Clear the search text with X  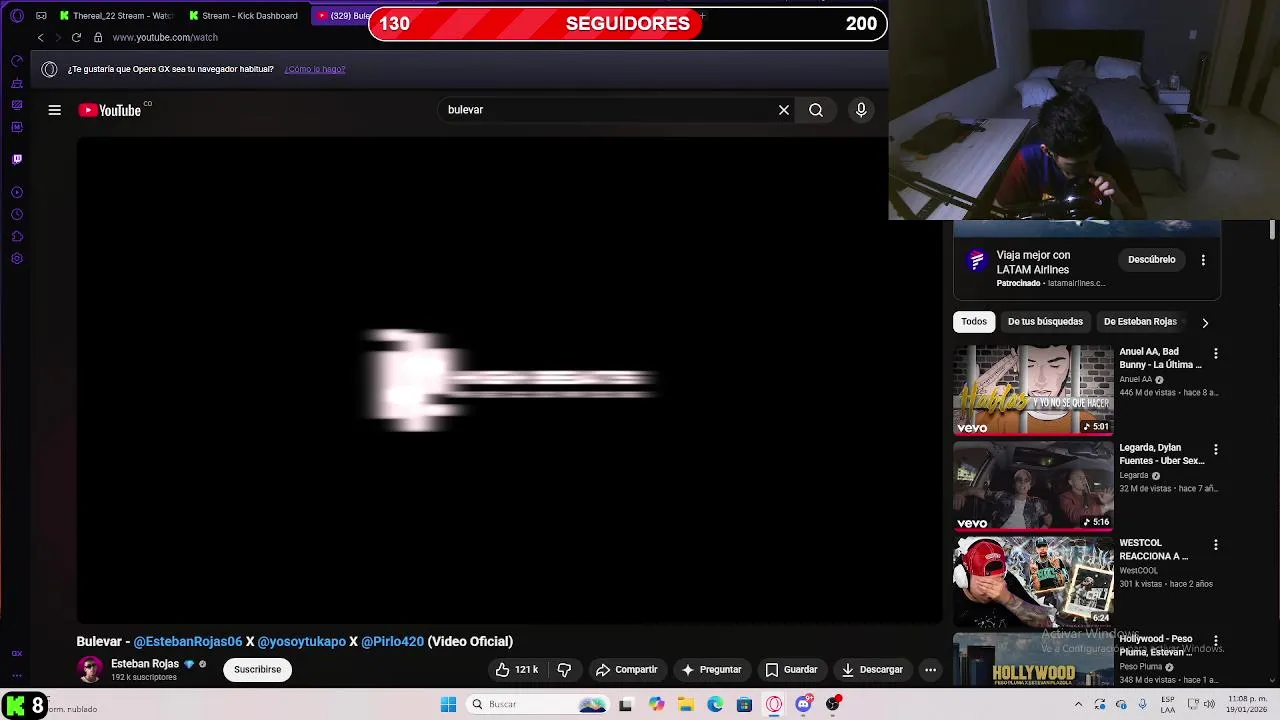click(x=784, y=110)
